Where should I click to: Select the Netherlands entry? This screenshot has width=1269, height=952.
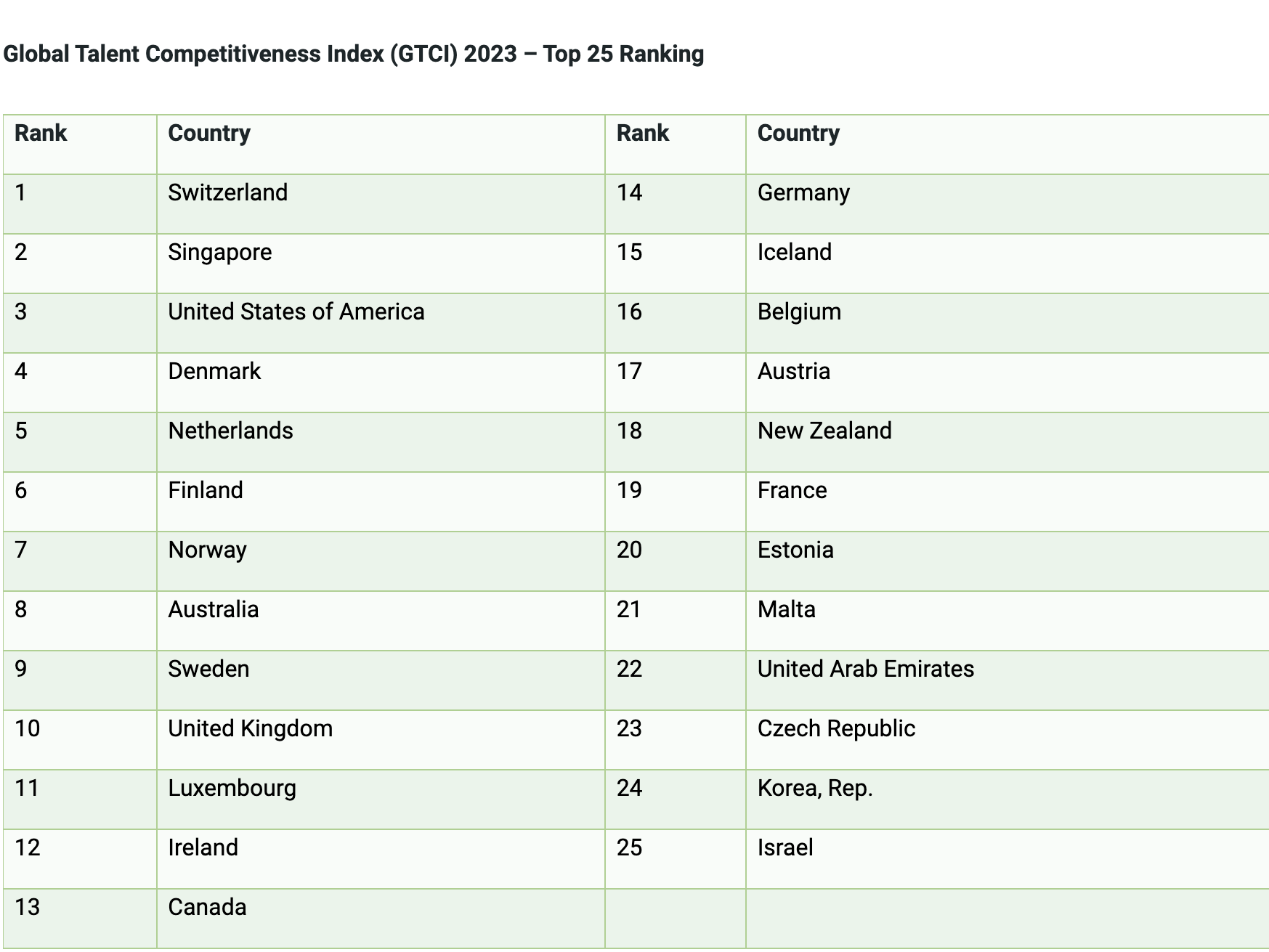231,431
